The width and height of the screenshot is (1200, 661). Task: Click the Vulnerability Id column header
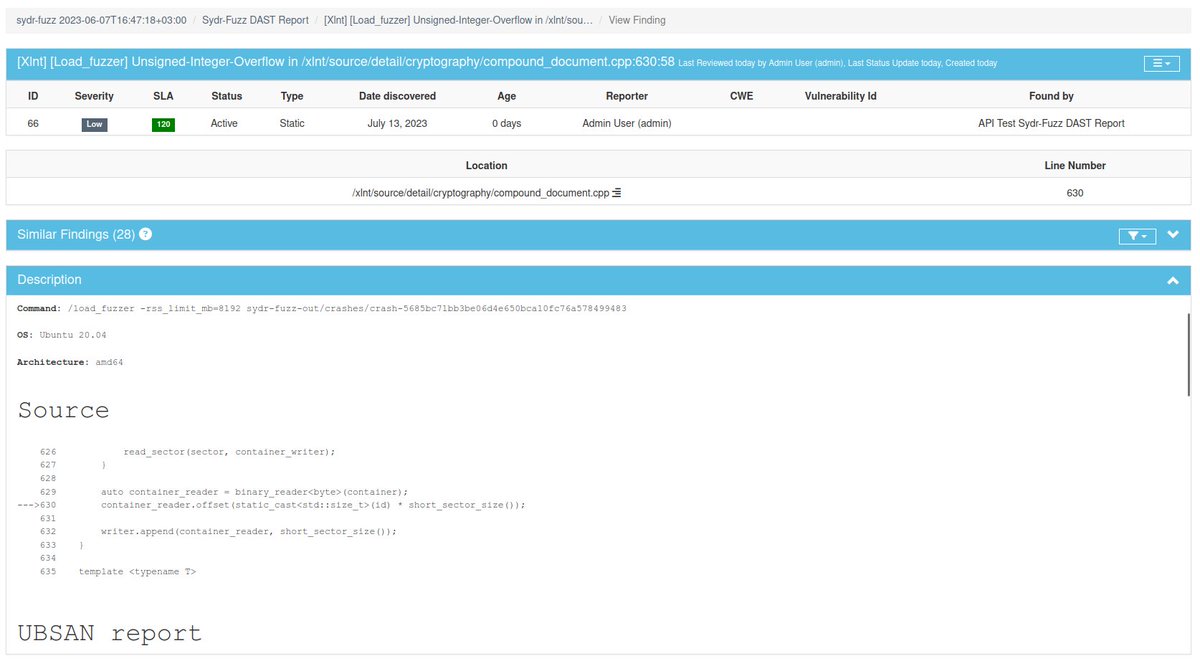(x=841, y=96)
